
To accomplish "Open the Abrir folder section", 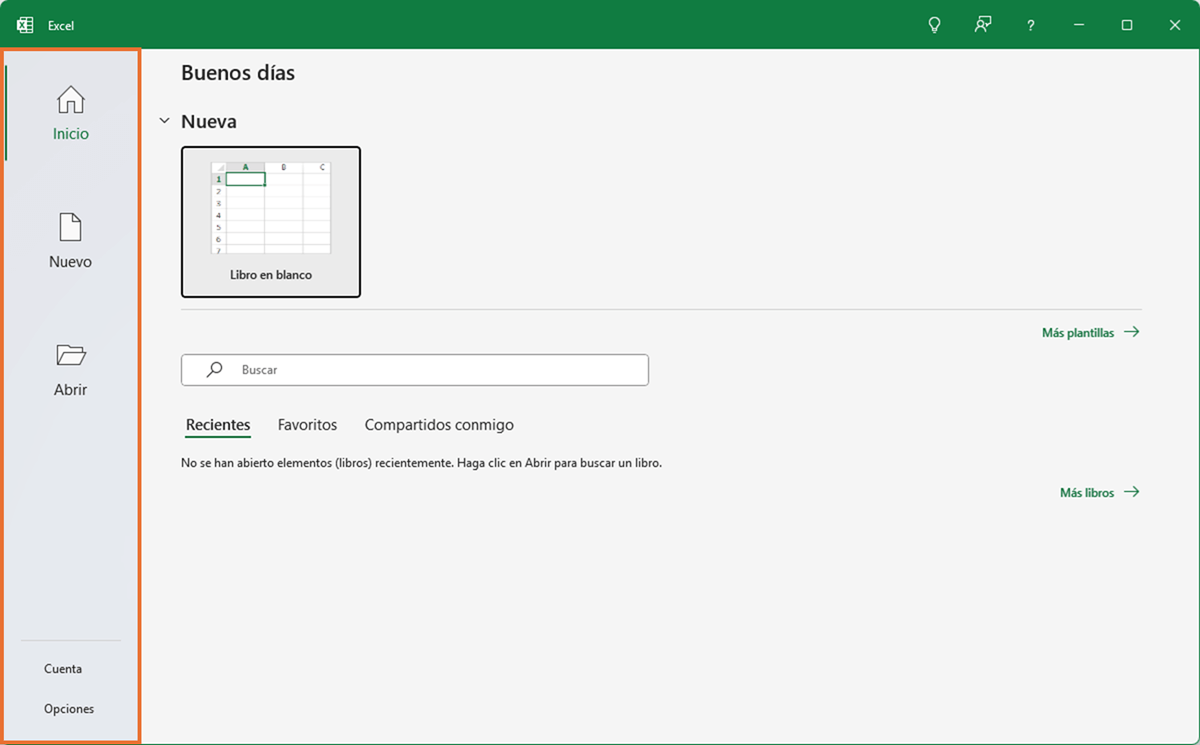I will click(71, 369).
